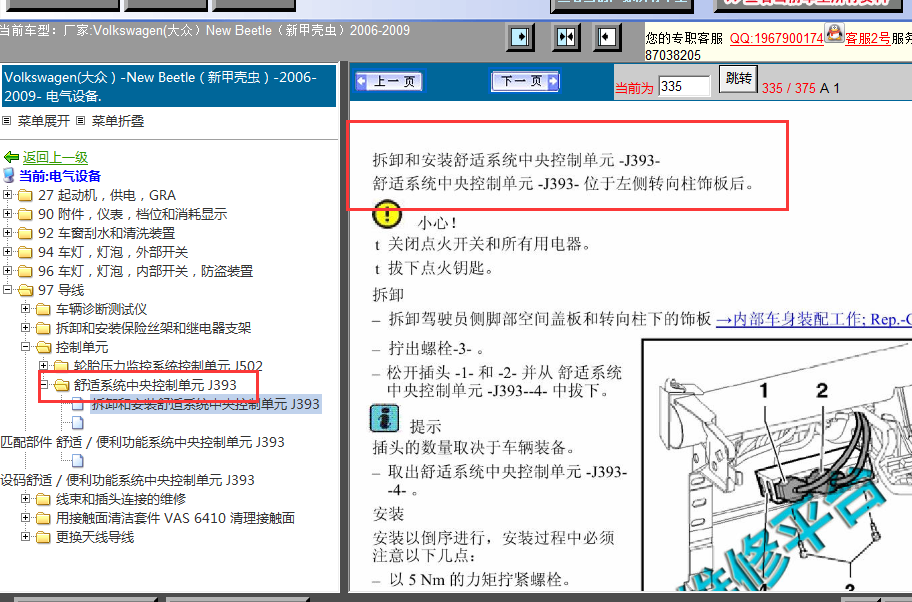This screenshot has height=602, width=912.
Task: Click the Volkswagen New Beetle 电气设备 title banner
Action: (169, 86)
